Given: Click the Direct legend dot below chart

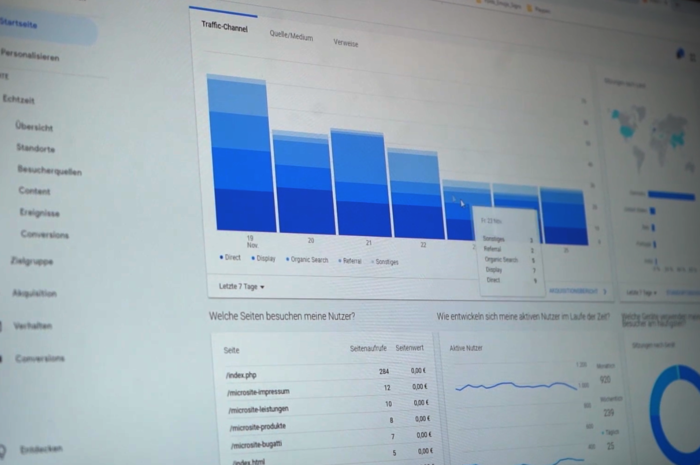Looking at the screenshot, I should pyautogui.click(x=221, y=258).
